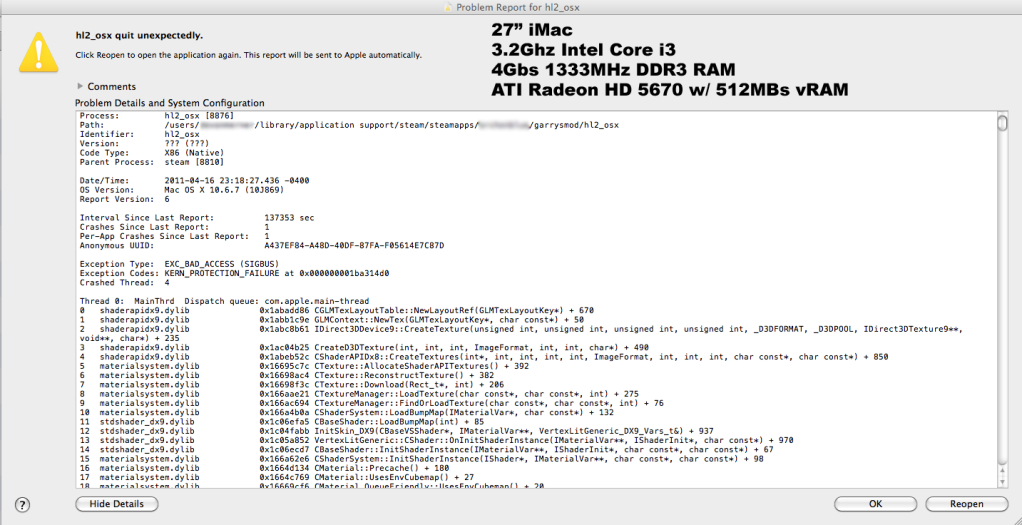Reopen the hl2_osx application
Screen dimensions: 1022x525
(x=967, y=504)
